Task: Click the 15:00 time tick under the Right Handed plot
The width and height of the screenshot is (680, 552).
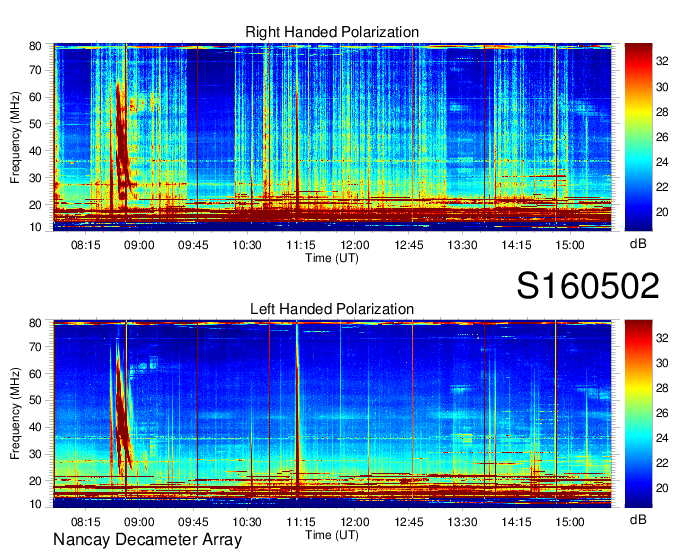Action: point(570,245)
